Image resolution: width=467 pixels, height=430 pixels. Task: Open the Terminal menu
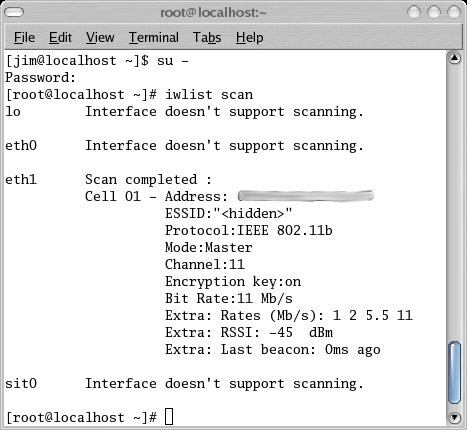154,37
